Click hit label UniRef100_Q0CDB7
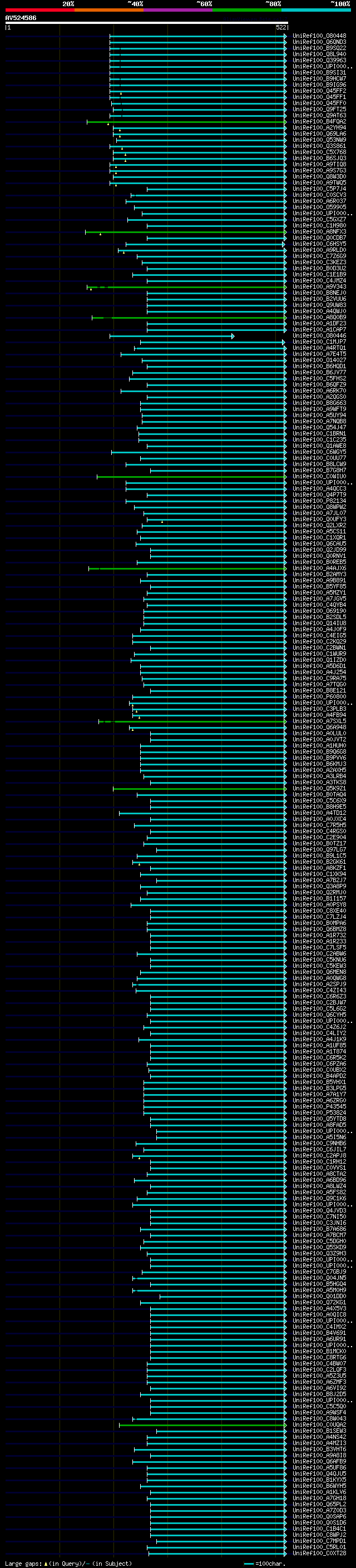This screenshot has height=1568, width=356. coord(319,238)
